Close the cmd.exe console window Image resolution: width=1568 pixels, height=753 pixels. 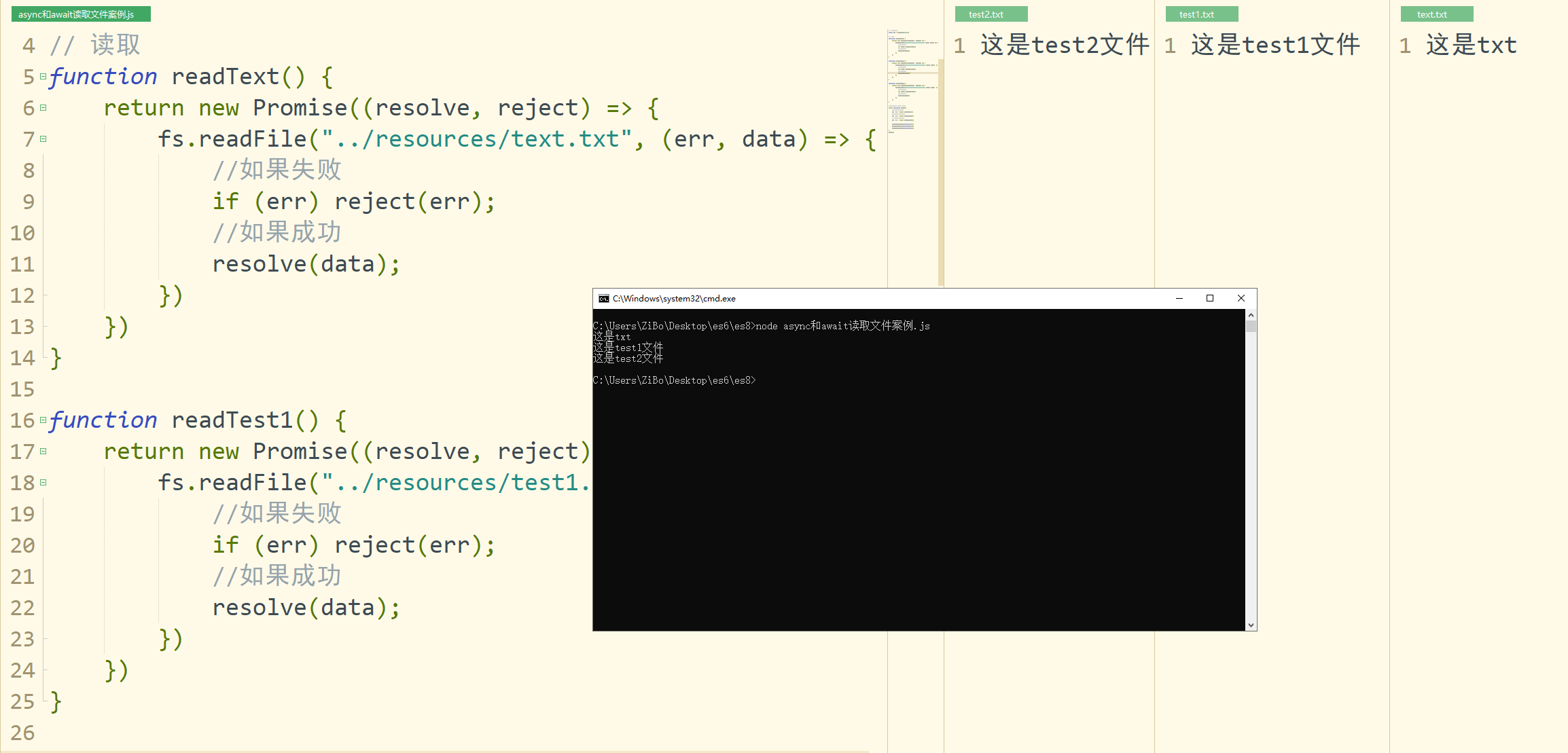pyautogui.click(x=1241, y=299)
